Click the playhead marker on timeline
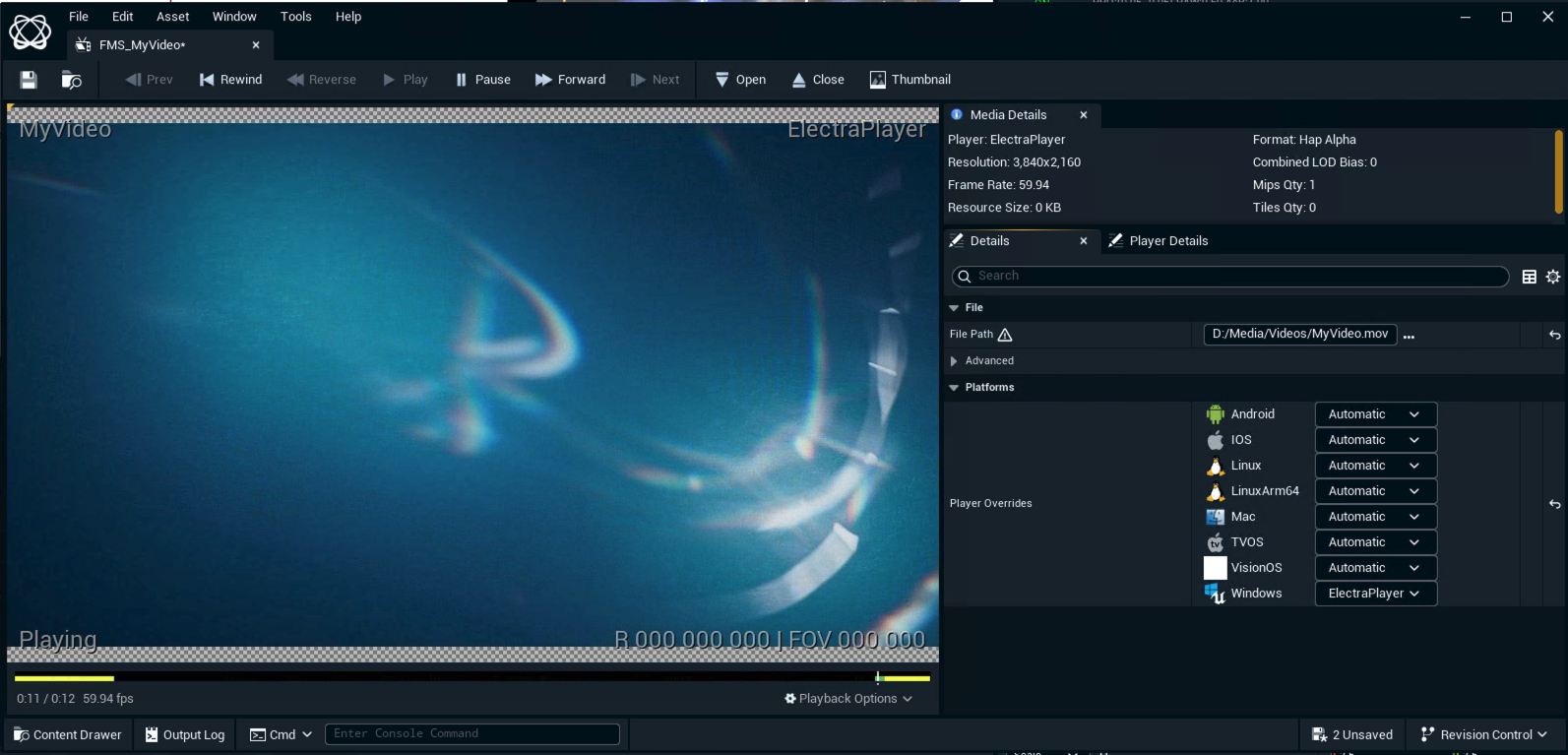This screenshot has height=755, width=1568. click(878, 678)
